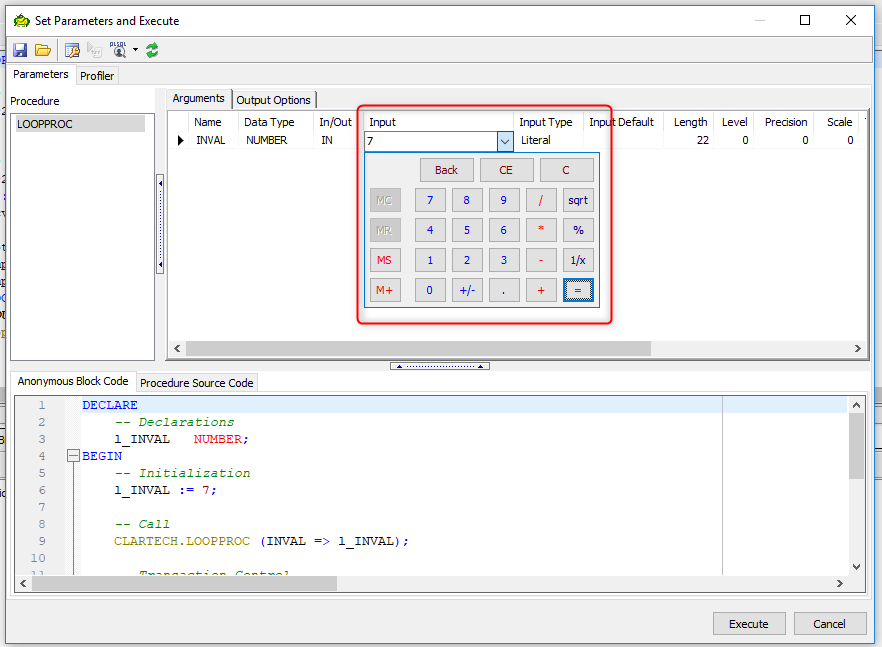Click the INVAL argument name cell

[x=214, y=140]
